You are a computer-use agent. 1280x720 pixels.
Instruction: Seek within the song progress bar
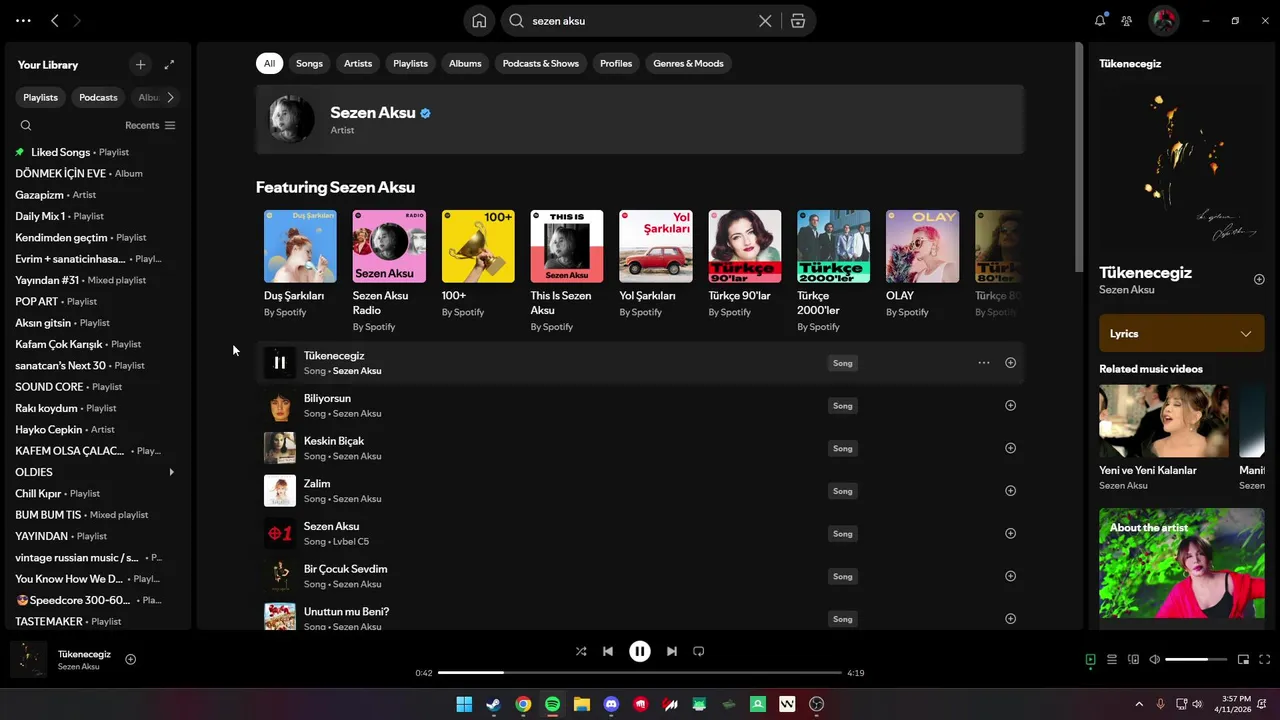click(x=640, y=673)
